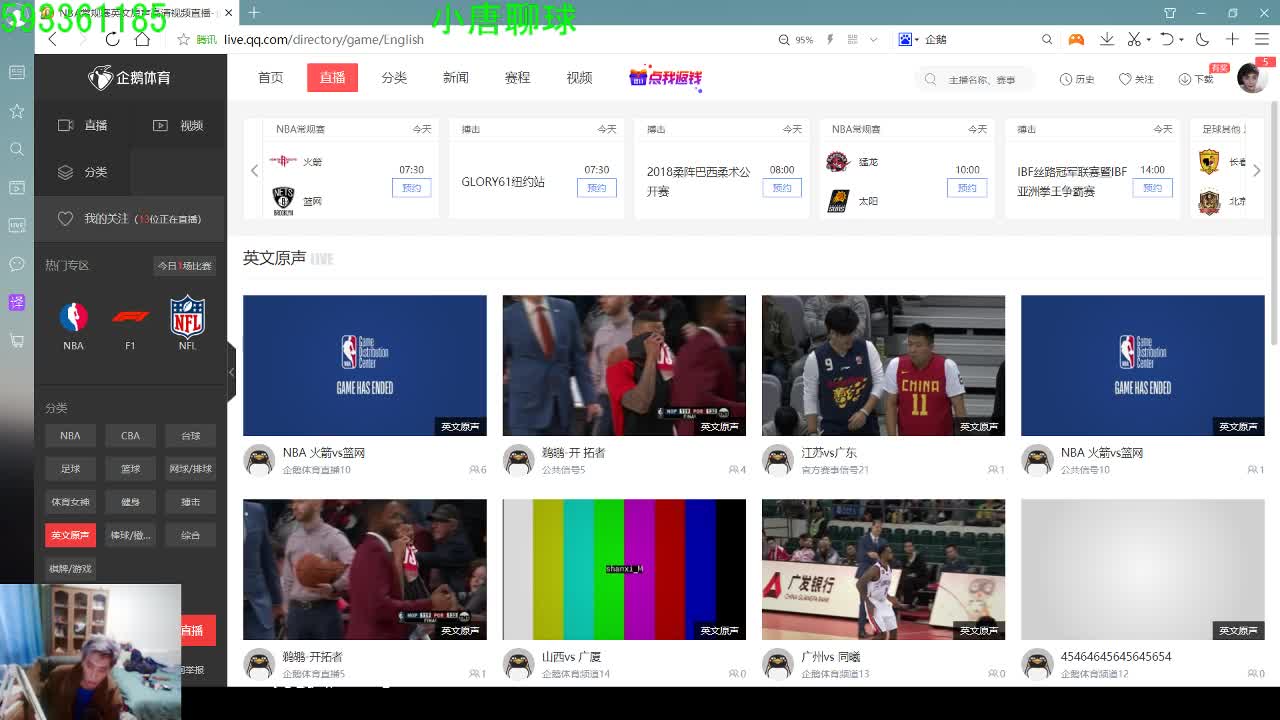Click 今日1场比赛 button

click(184, 265)
